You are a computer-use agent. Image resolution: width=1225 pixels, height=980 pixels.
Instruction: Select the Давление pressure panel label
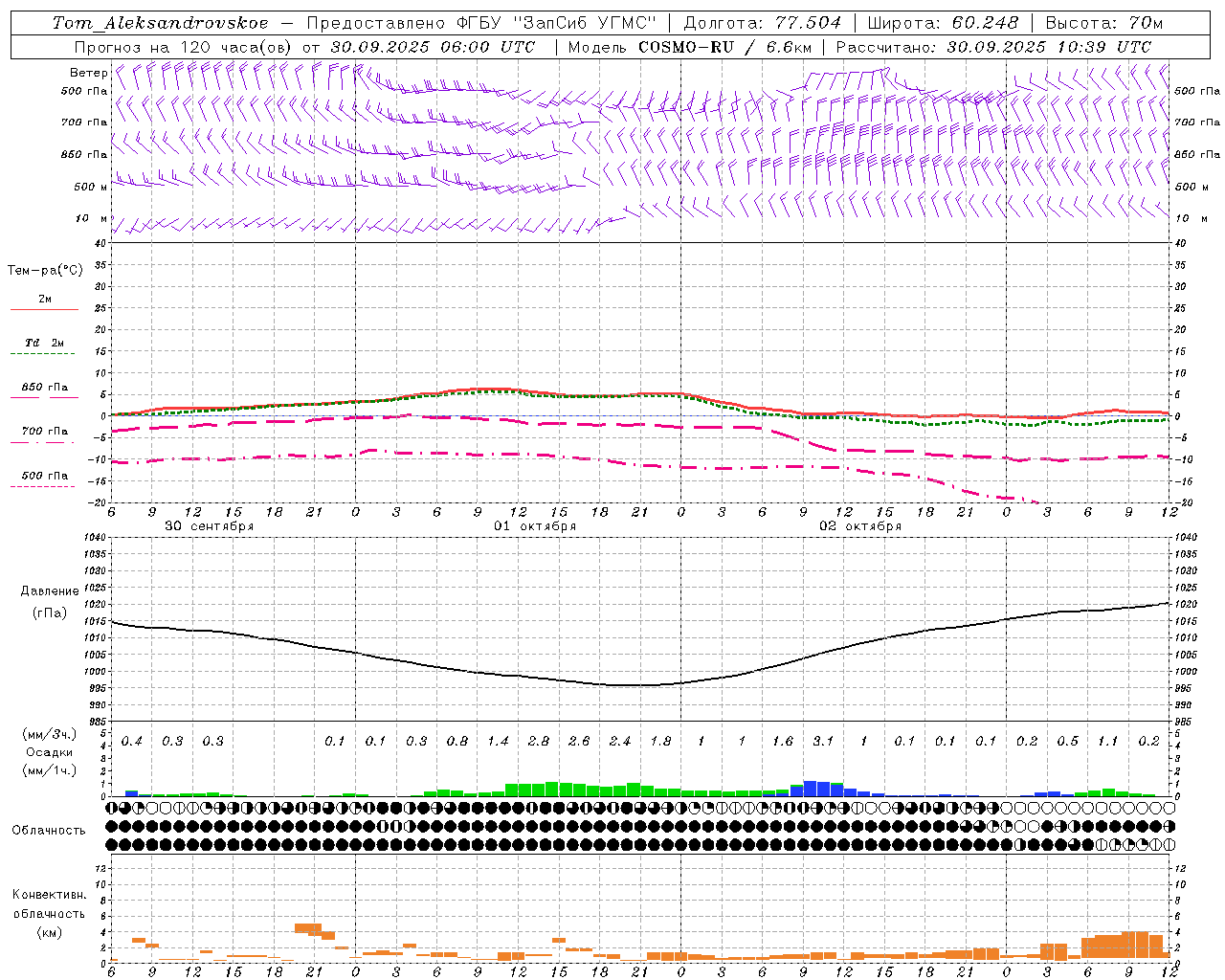pos(50,591)
